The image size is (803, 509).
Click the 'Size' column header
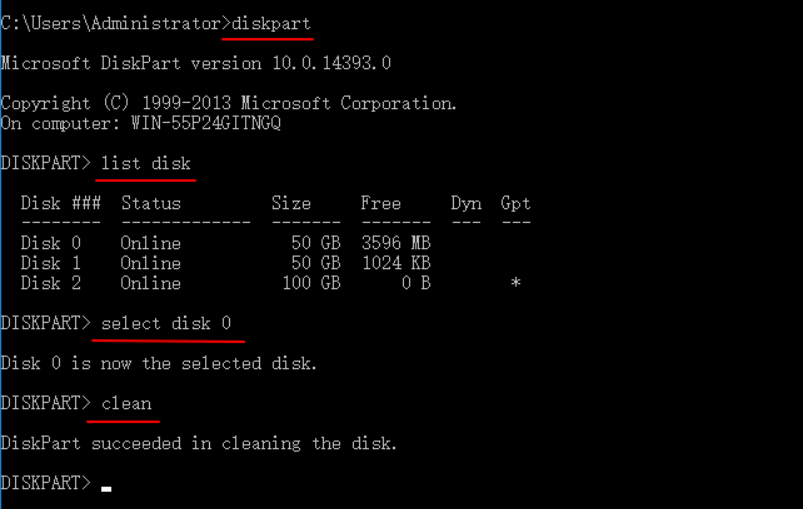pyautogui.click(x=291, y=203)
